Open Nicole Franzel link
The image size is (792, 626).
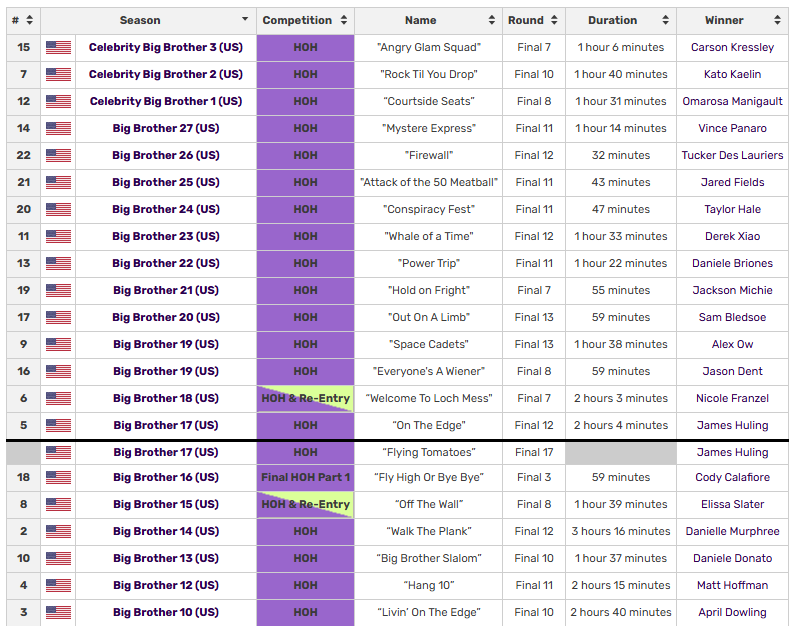[732, 399]
